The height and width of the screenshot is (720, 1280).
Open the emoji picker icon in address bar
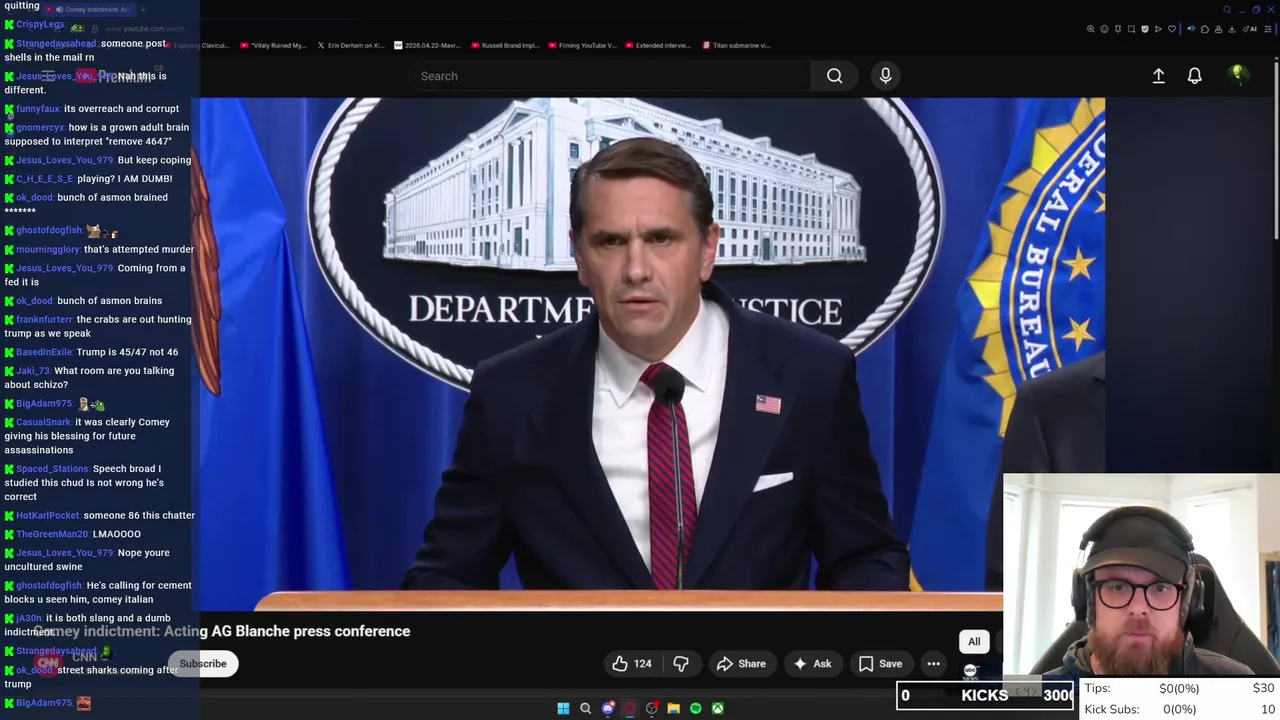point(1104,29)
